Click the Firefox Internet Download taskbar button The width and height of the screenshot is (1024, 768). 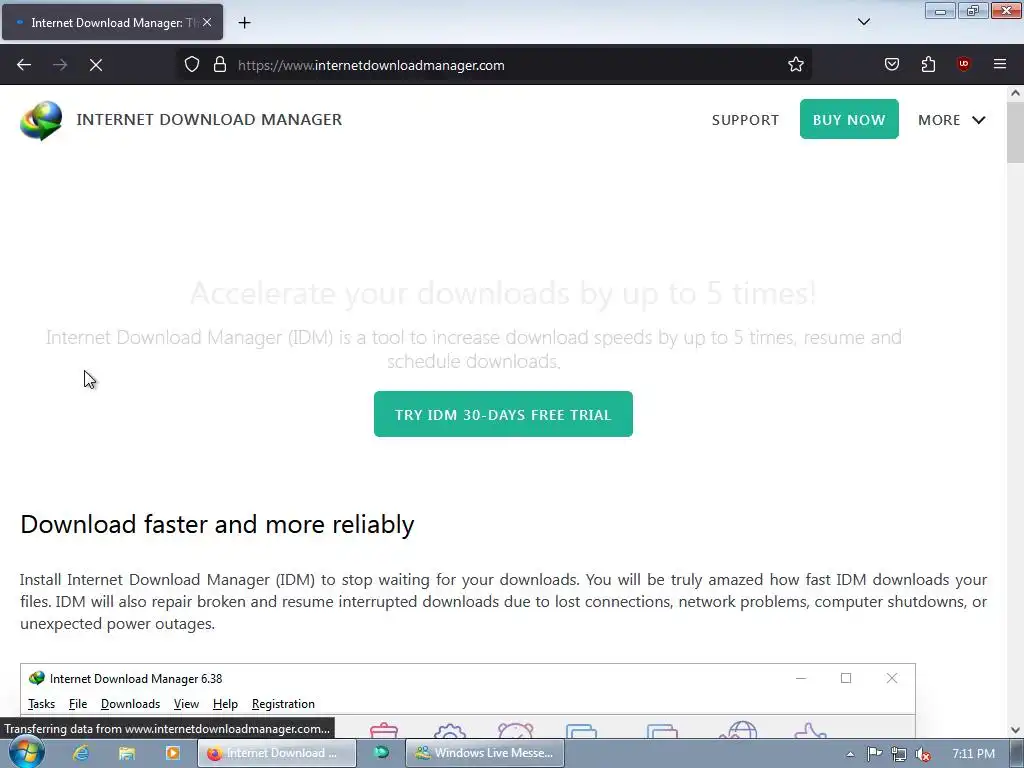(x=277, y=753)
